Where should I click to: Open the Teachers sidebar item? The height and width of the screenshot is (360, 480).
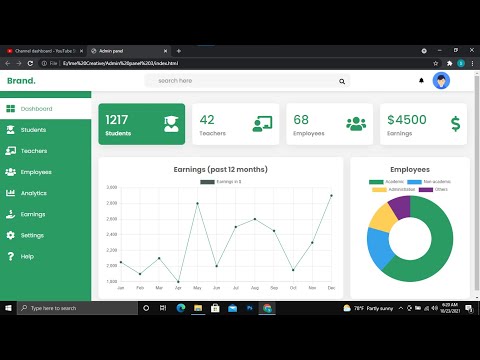[x=45, y=151]
